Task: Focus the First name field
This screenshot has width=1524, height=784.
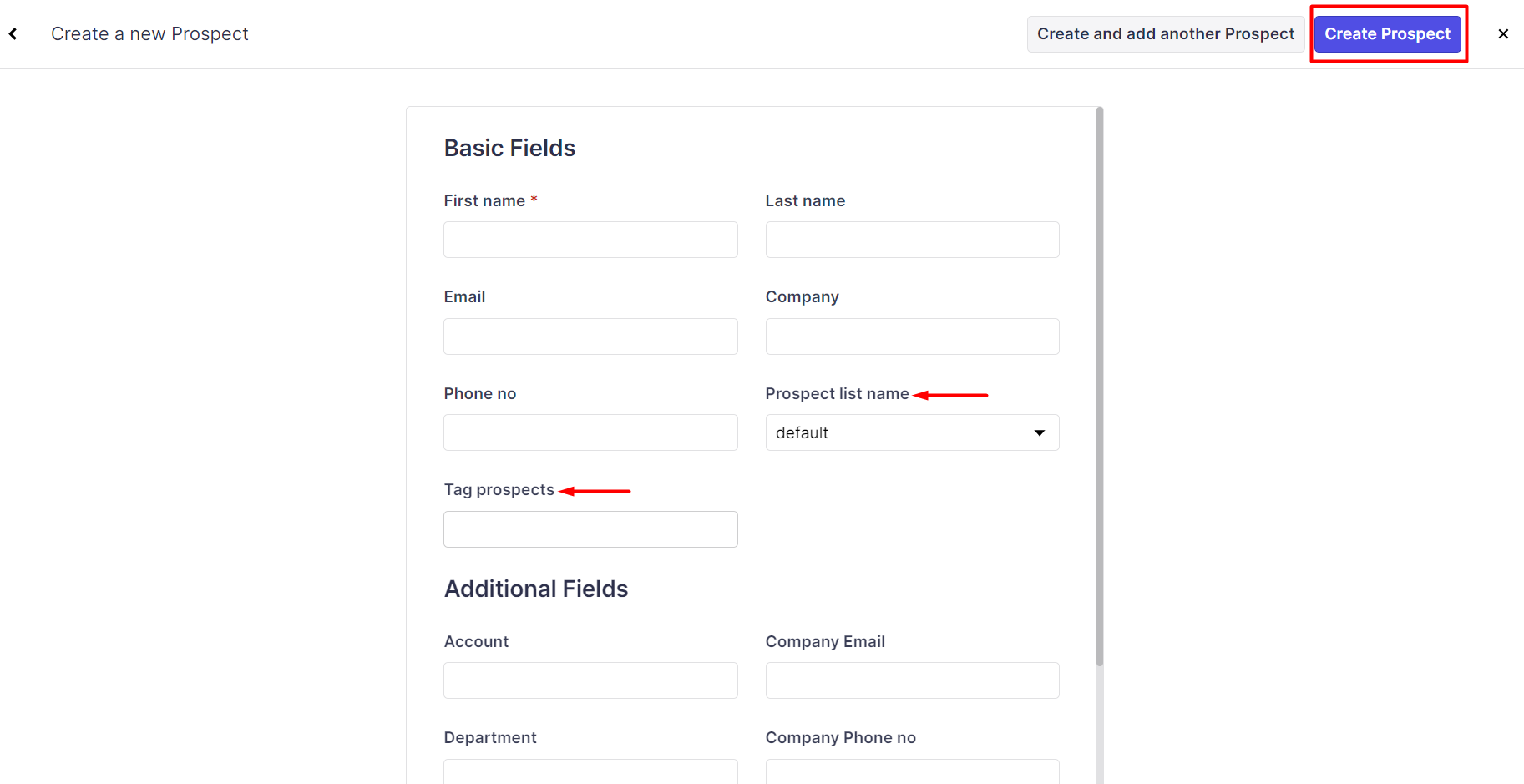Action: point(590,240)
